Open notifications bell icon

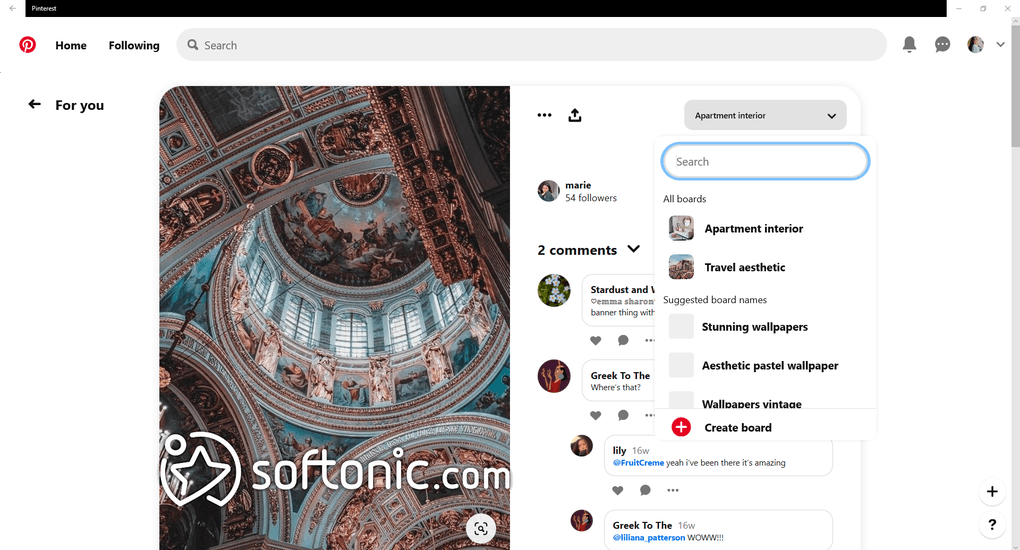(909, 44)
